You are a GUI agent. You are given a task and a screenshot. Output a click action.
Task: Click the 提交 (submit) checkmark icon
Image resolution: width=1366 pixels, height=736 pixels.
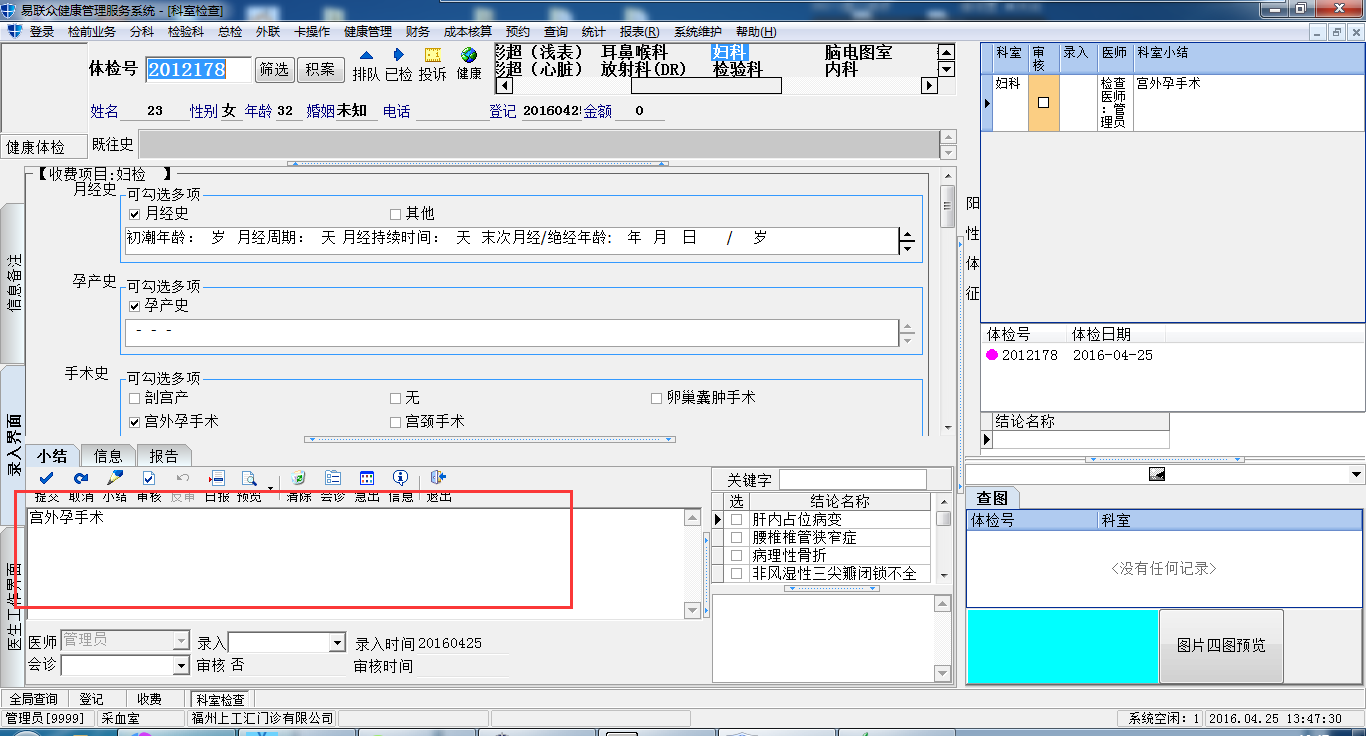(46, 478)
